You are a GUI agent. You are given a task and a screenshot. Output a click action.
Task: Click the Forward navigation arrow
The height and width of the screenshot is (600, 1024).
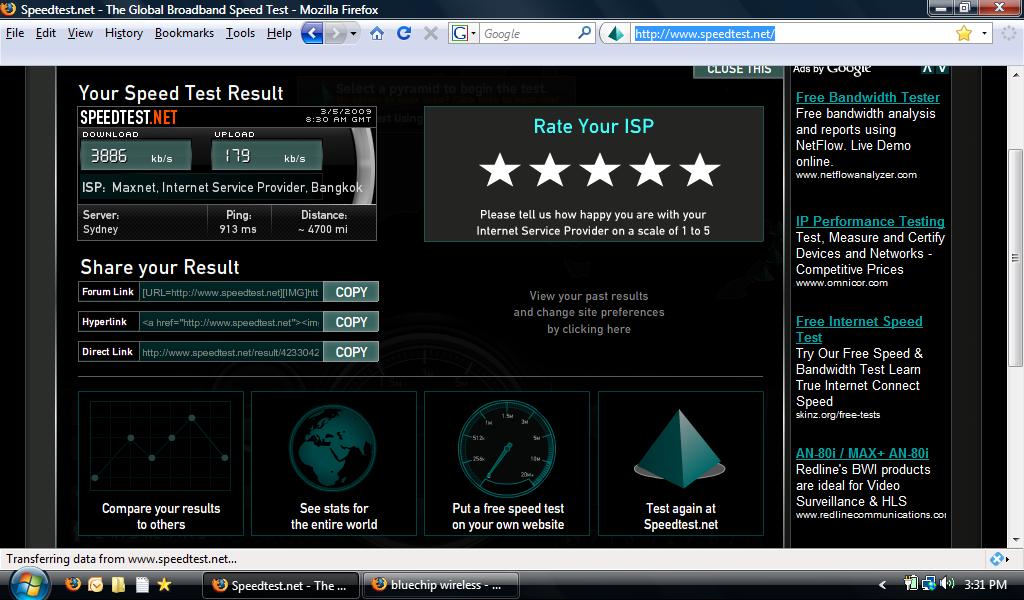pyautogui.click(x=335, y=33)
